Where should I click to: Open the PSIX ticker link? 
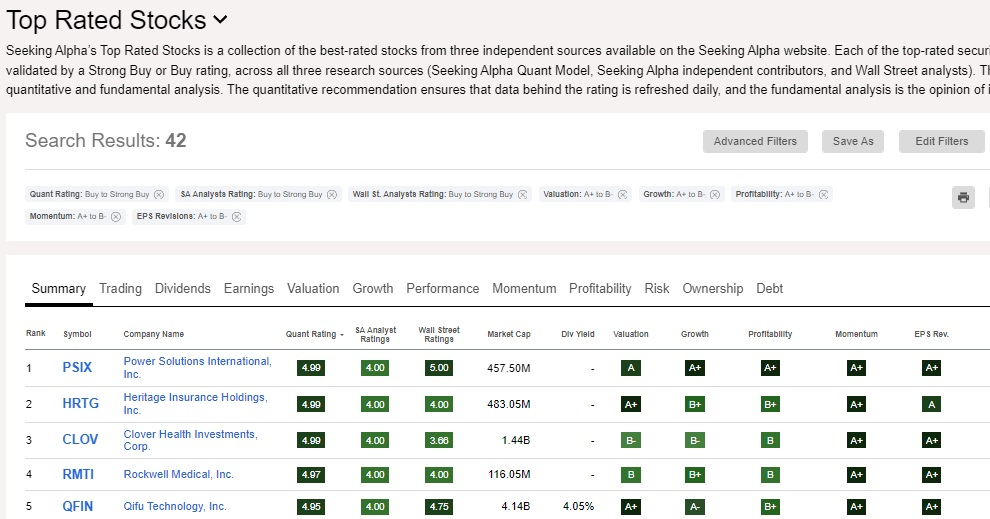[77, 367]
